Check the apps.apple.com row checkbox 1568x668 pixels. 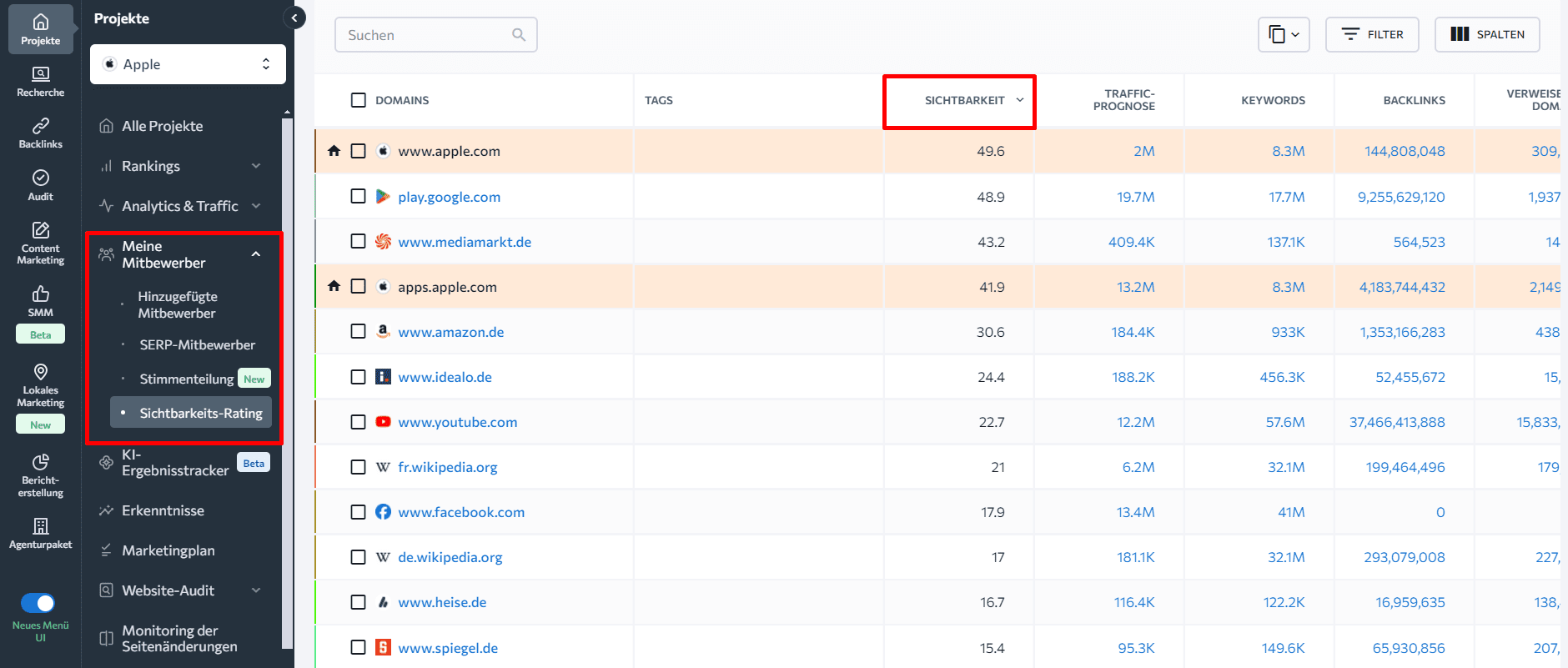(359, 286)
